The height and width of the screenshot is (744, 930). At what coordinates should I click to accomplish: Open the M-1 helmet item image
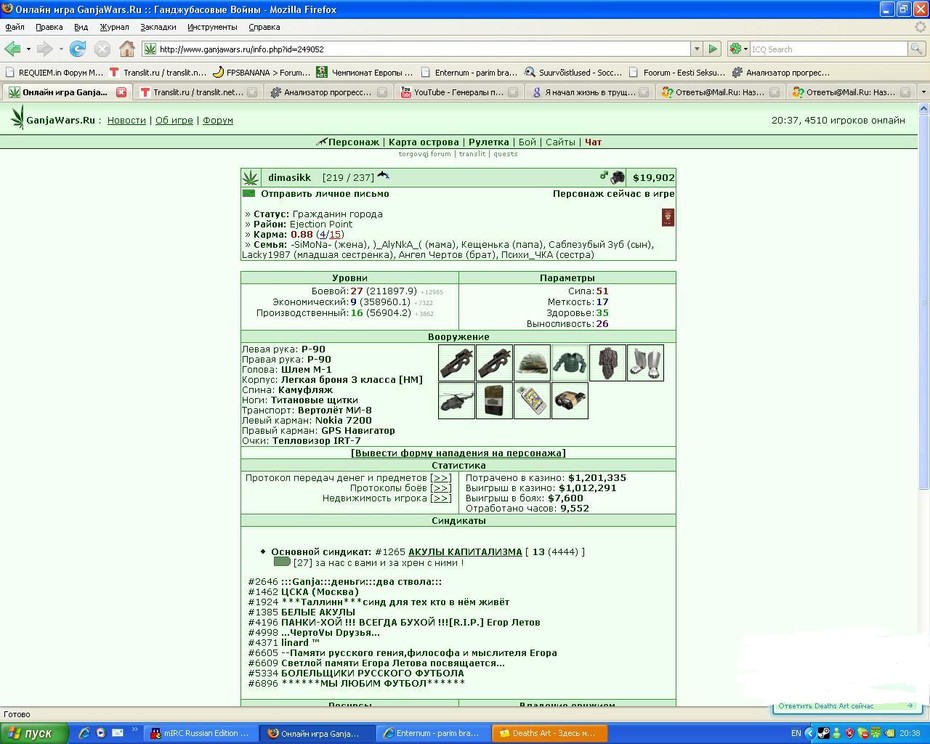(532, 363)
